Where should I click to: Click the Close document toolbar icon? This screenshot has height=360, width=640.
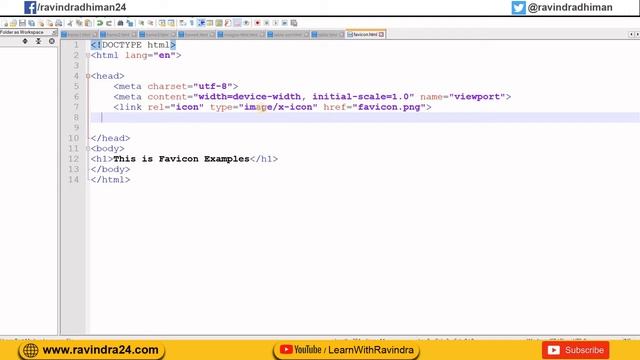click(40, 23)
